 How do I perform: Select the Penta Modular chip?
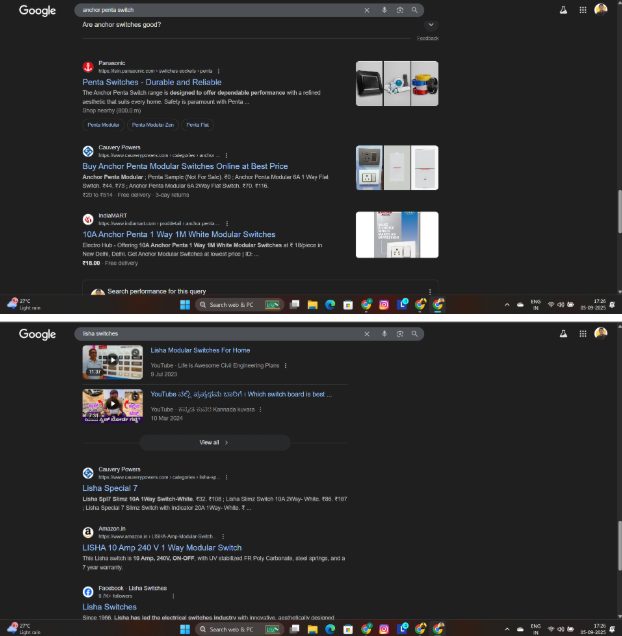pos(103,125)
